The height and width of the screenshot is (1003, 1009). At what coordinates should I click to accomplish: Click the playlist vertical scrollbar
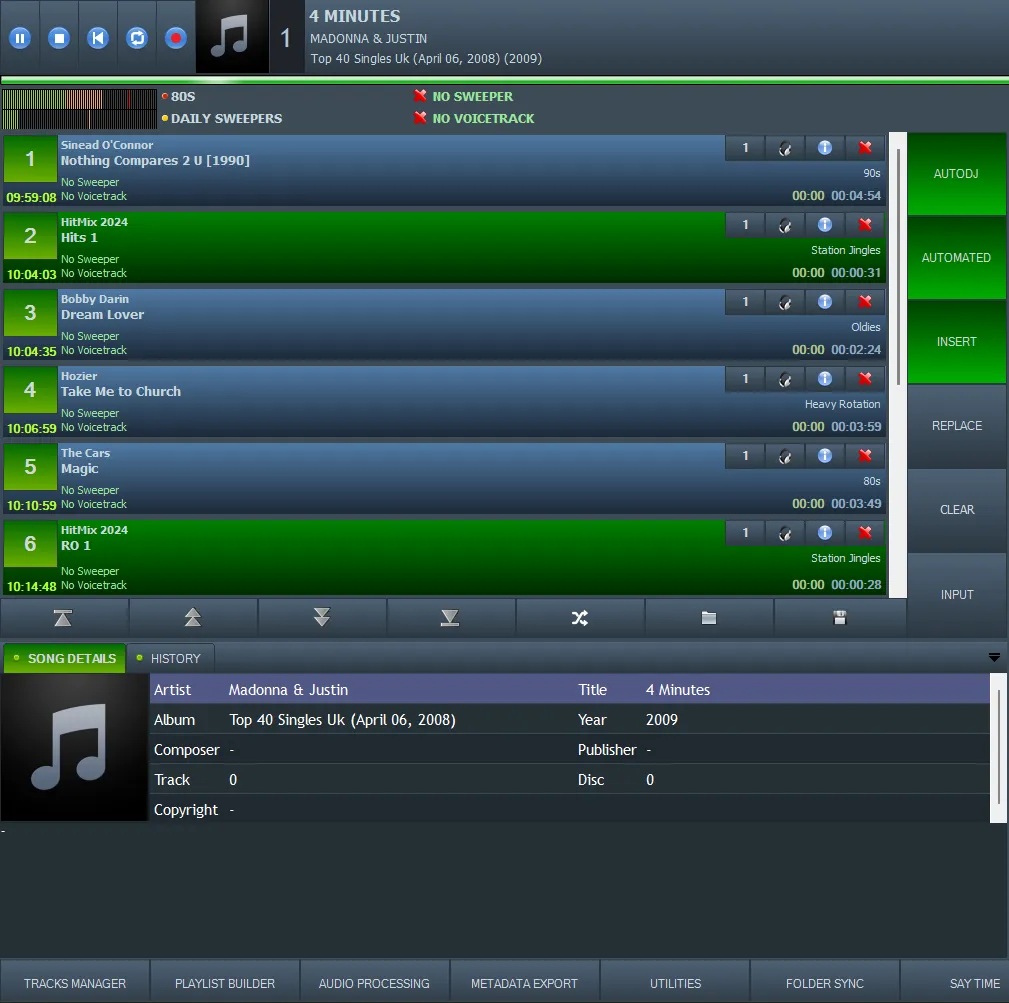(898, 267)
